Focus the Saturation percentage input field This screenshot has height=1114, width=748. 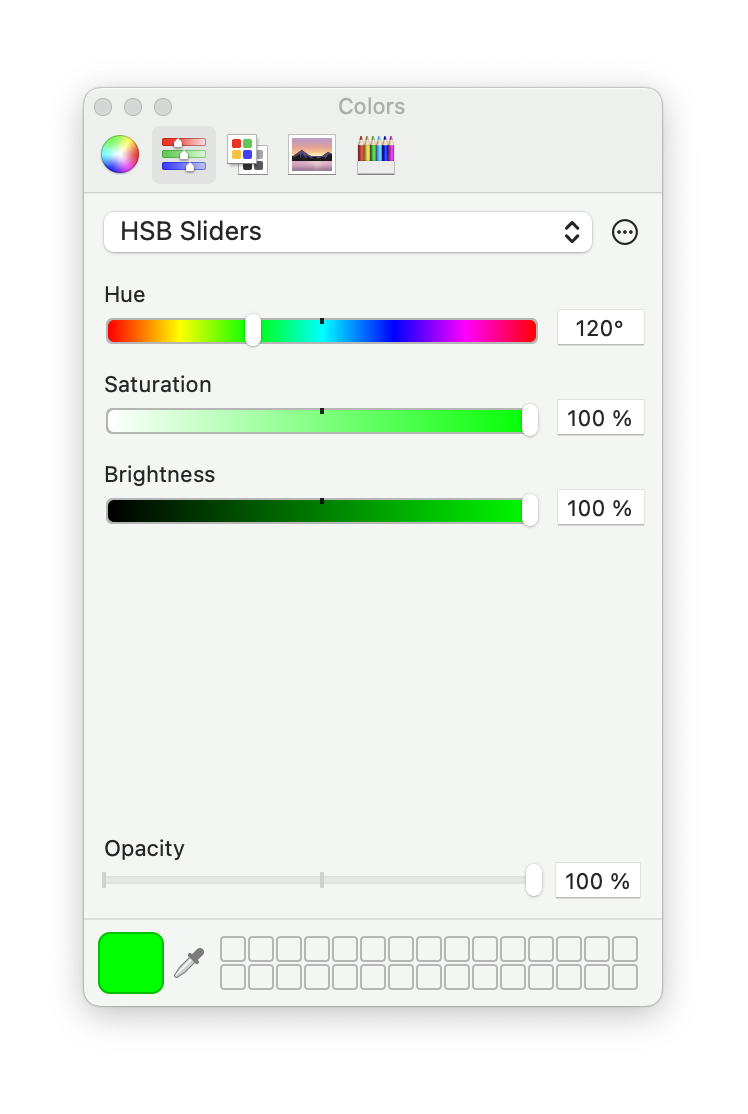point(600,418)
